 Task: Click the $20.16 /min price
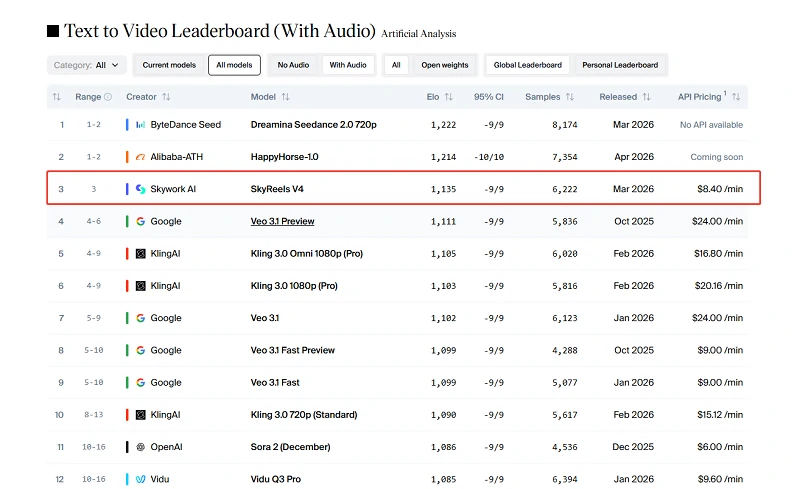click(x=718, y=286)
